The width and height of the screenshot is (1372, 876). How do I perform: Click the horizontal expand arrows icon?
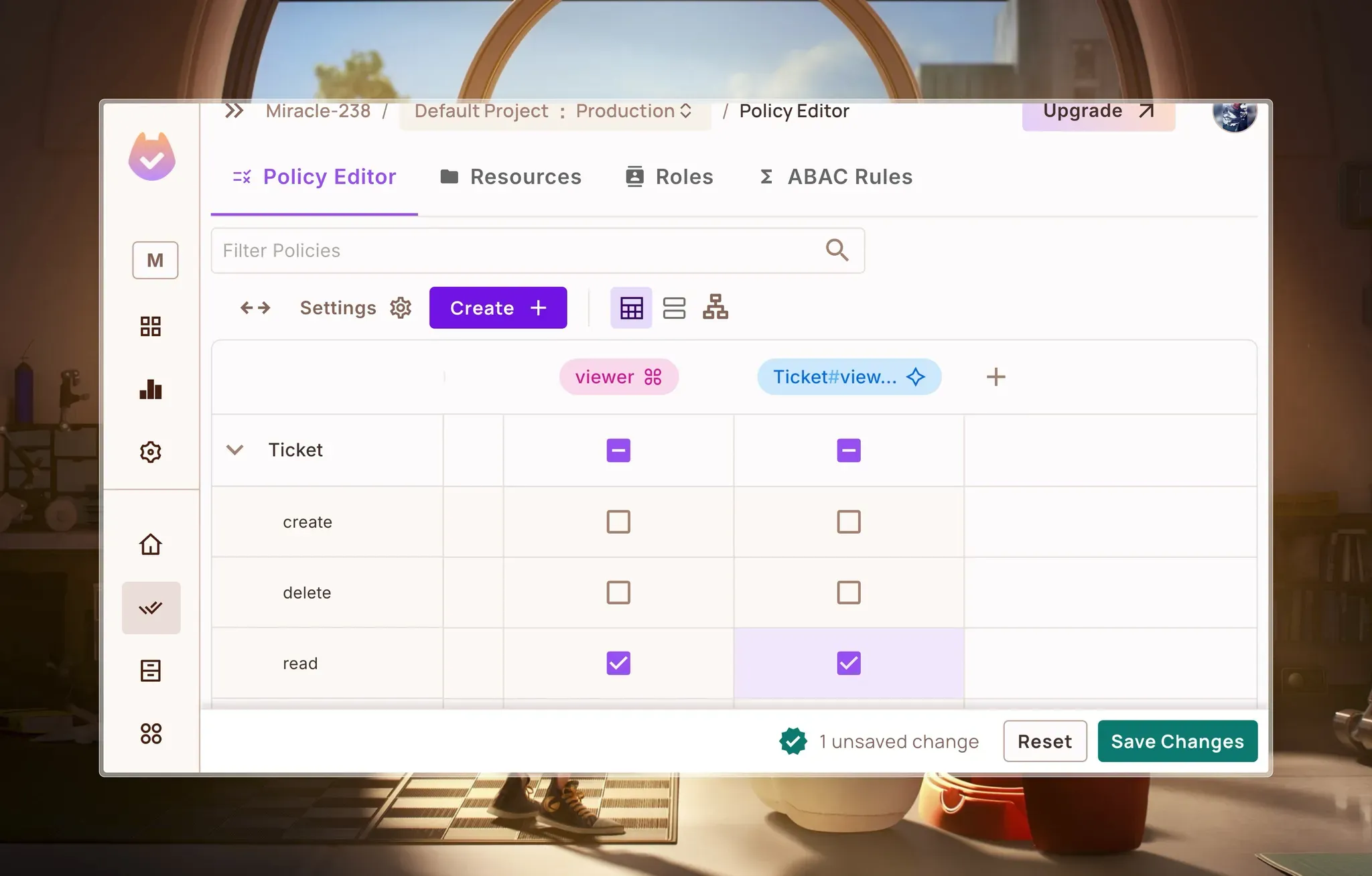[255, 308]
